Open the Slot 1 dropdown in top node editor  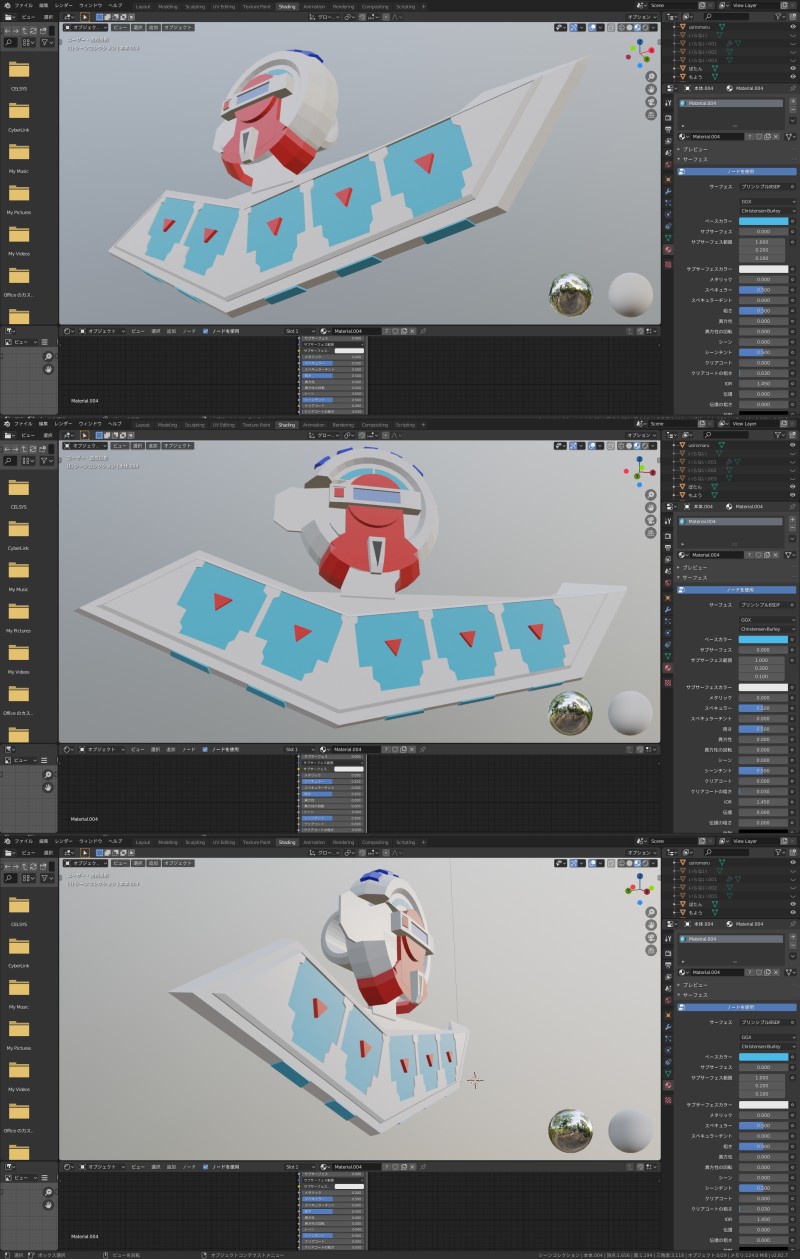coord(300,330)
